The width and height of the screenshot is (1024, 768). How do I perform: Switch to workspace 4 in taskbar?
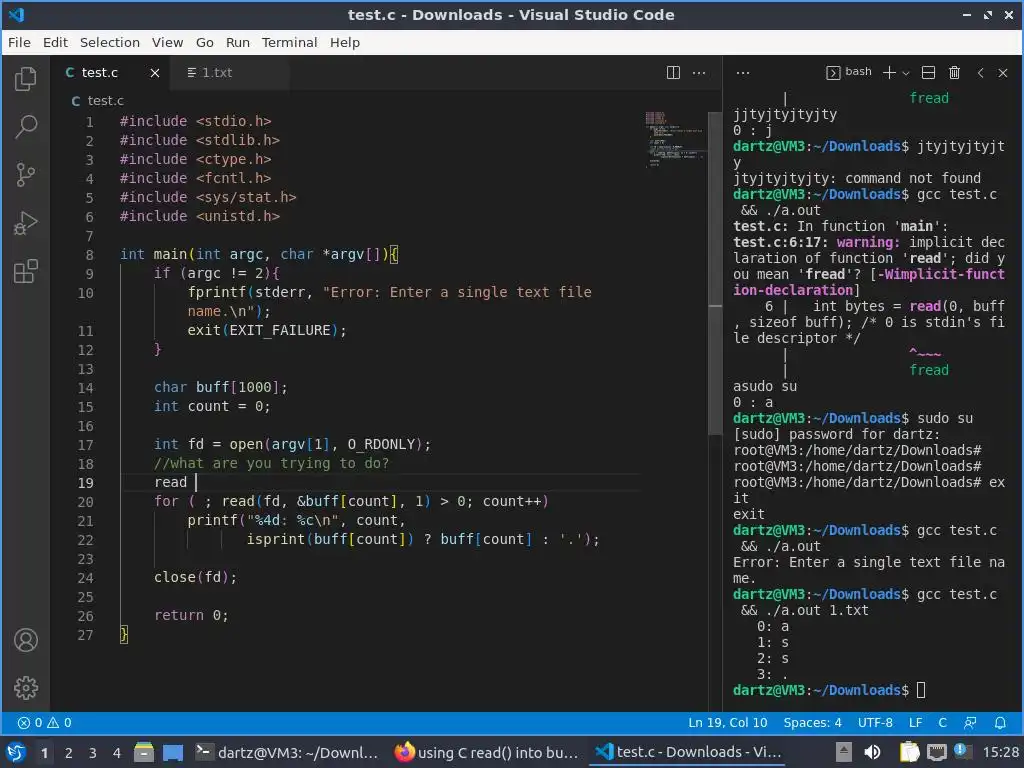[117, 753]
